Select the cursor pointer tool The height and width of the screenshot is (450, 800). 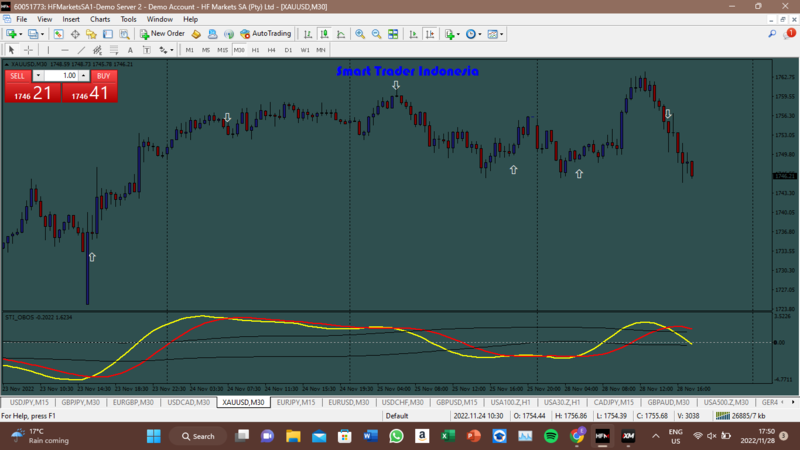(11, 50)
